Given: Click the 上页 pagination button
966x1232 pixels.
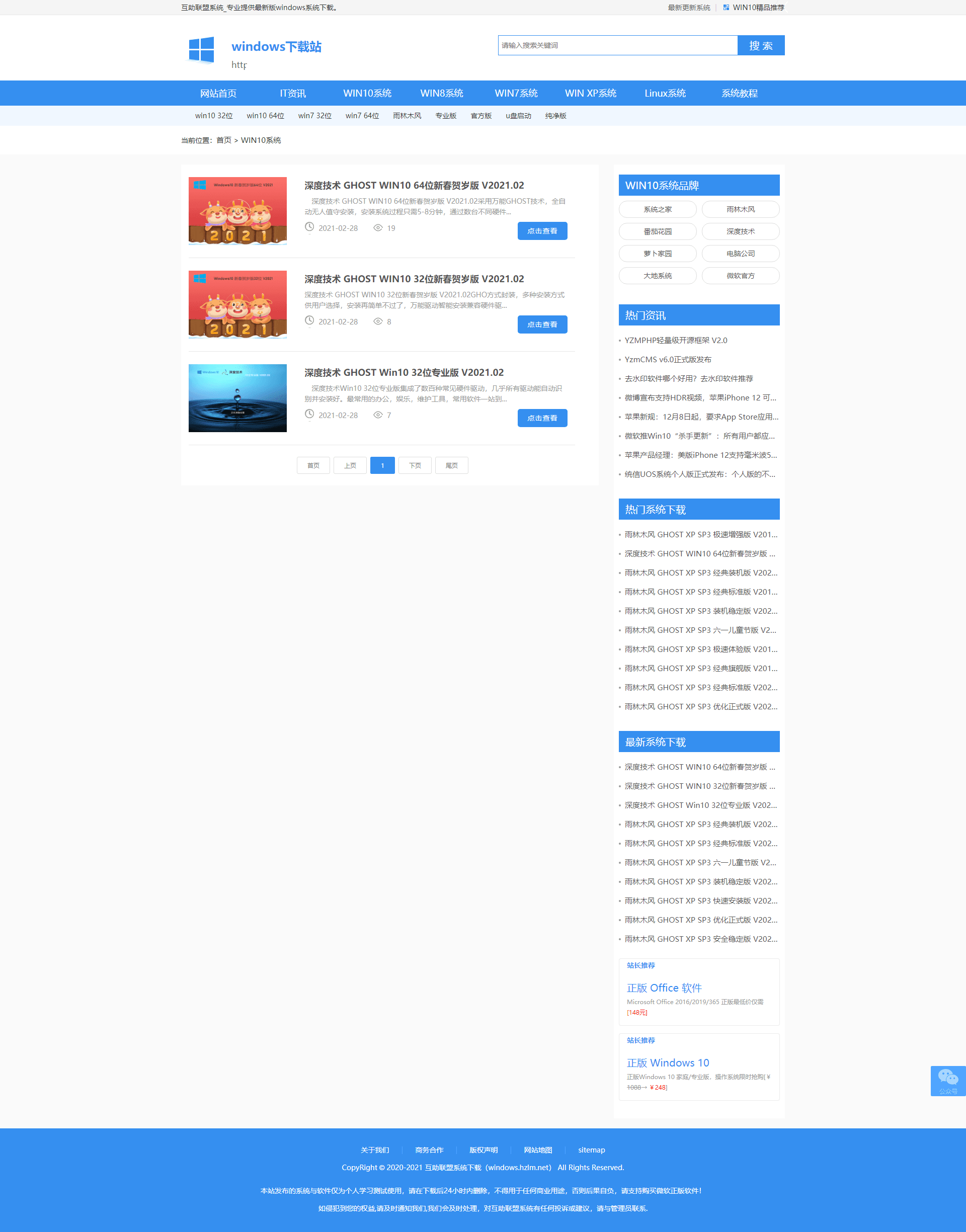Looking at the screenshot, I should point(350,465).
